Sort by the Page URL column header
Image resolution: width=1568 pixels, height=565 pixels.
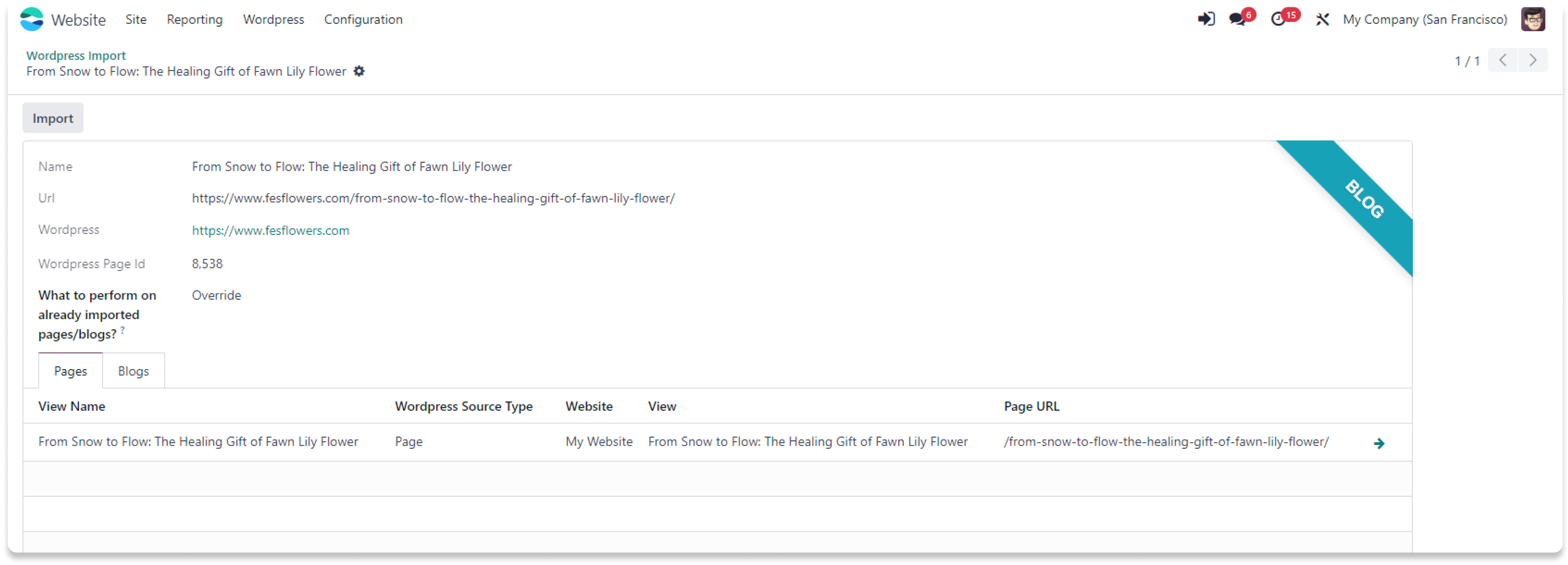1032,406
